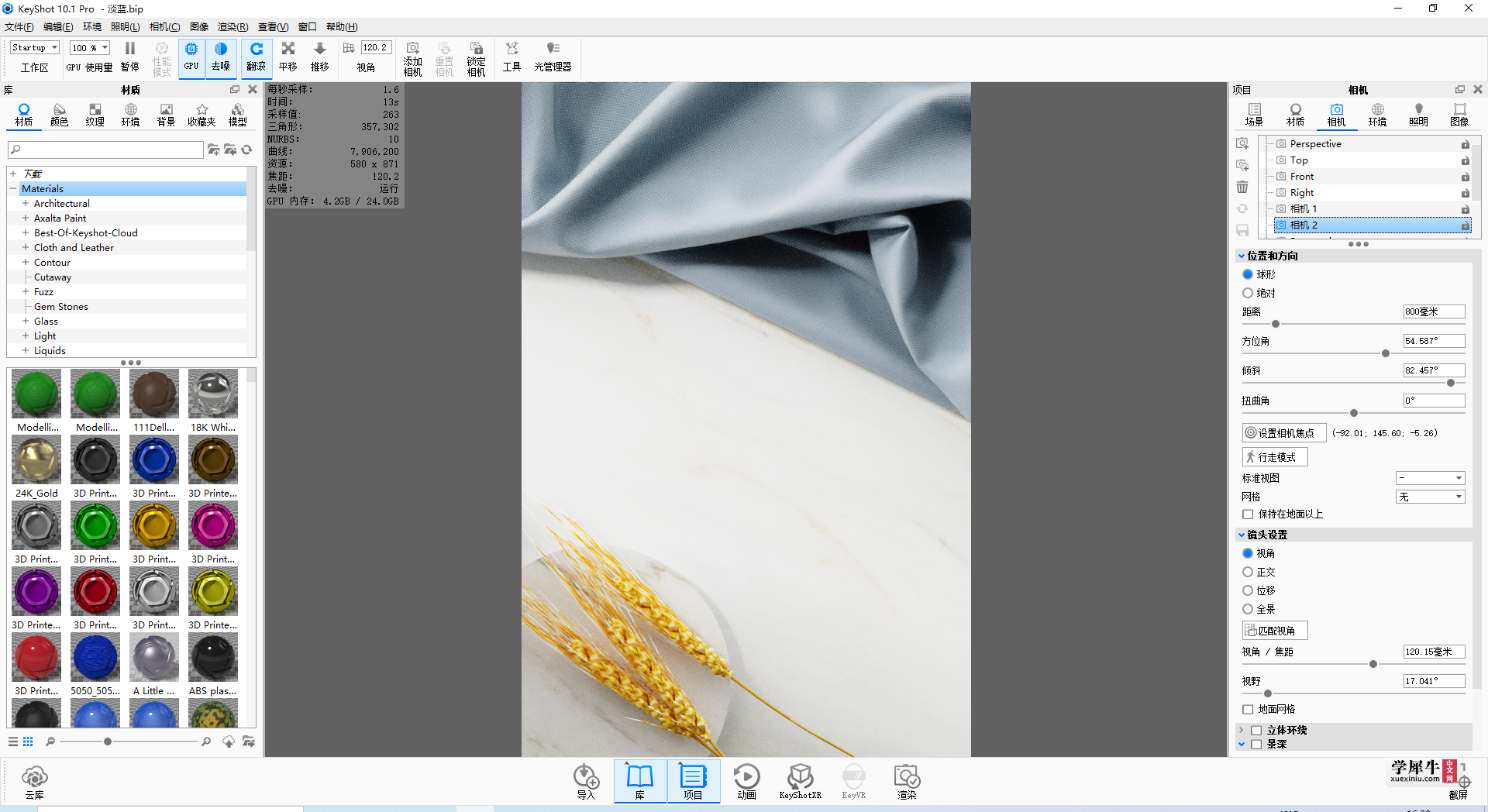Viewport: 1488px width, 812px height.
Task: Toggle the denoise (去噪) button
Action: (x=221, y=57)
